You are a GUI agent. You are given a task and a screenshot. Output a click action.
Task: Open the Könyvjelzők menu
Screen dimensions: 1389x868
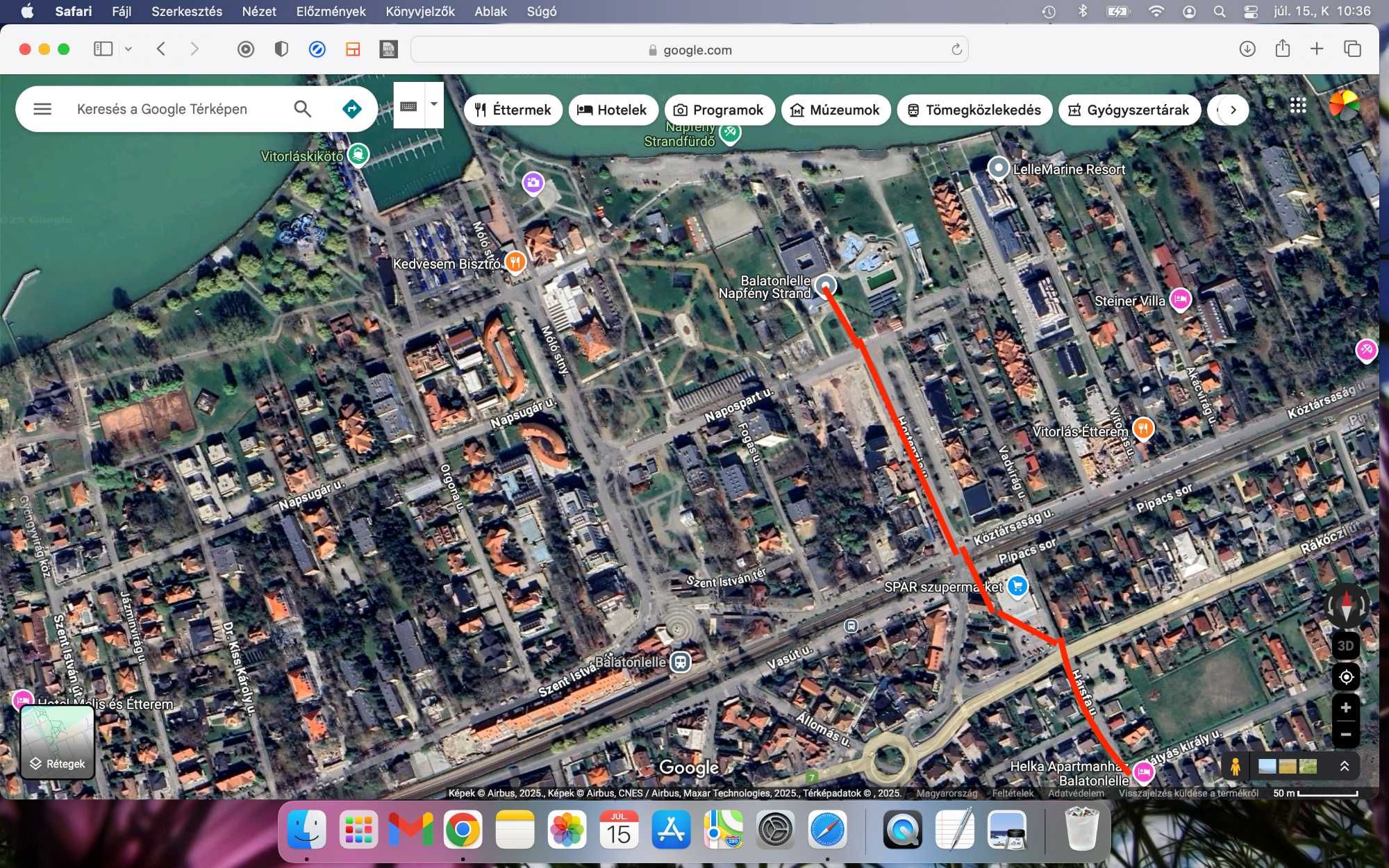420,11
